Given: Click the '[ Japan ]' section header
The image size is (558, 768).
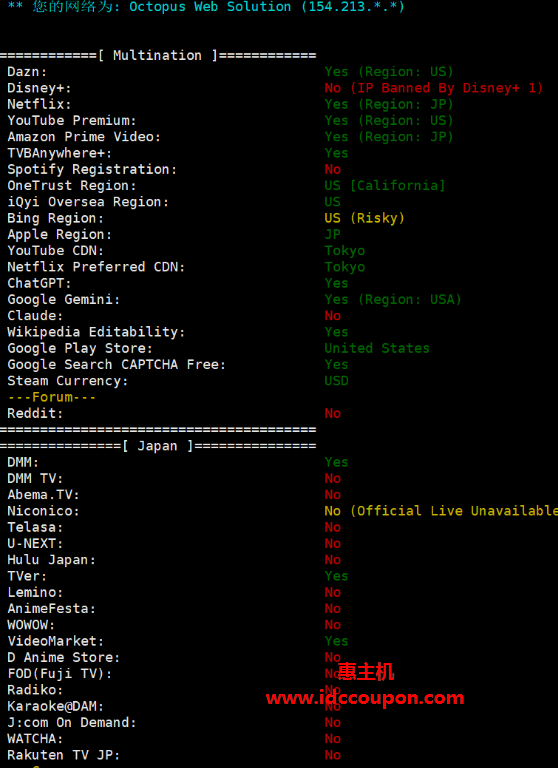Looking at the screenshot, I should 158,446.
